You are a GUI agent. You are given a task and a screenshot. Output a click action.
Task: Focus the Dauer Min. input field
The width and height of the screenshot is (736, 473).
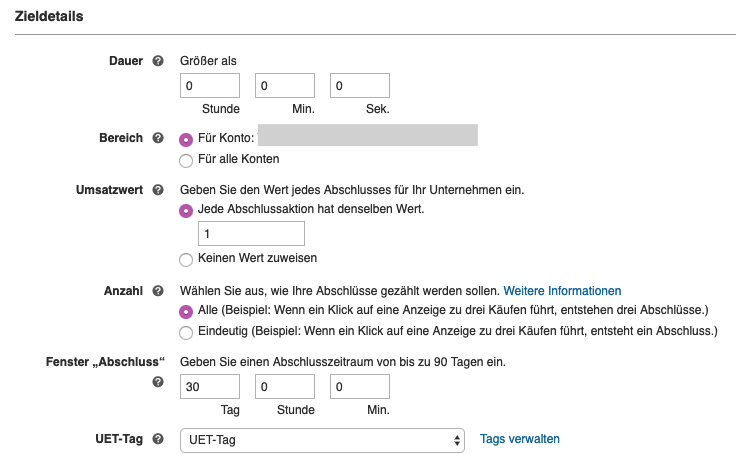pos(285,85)
